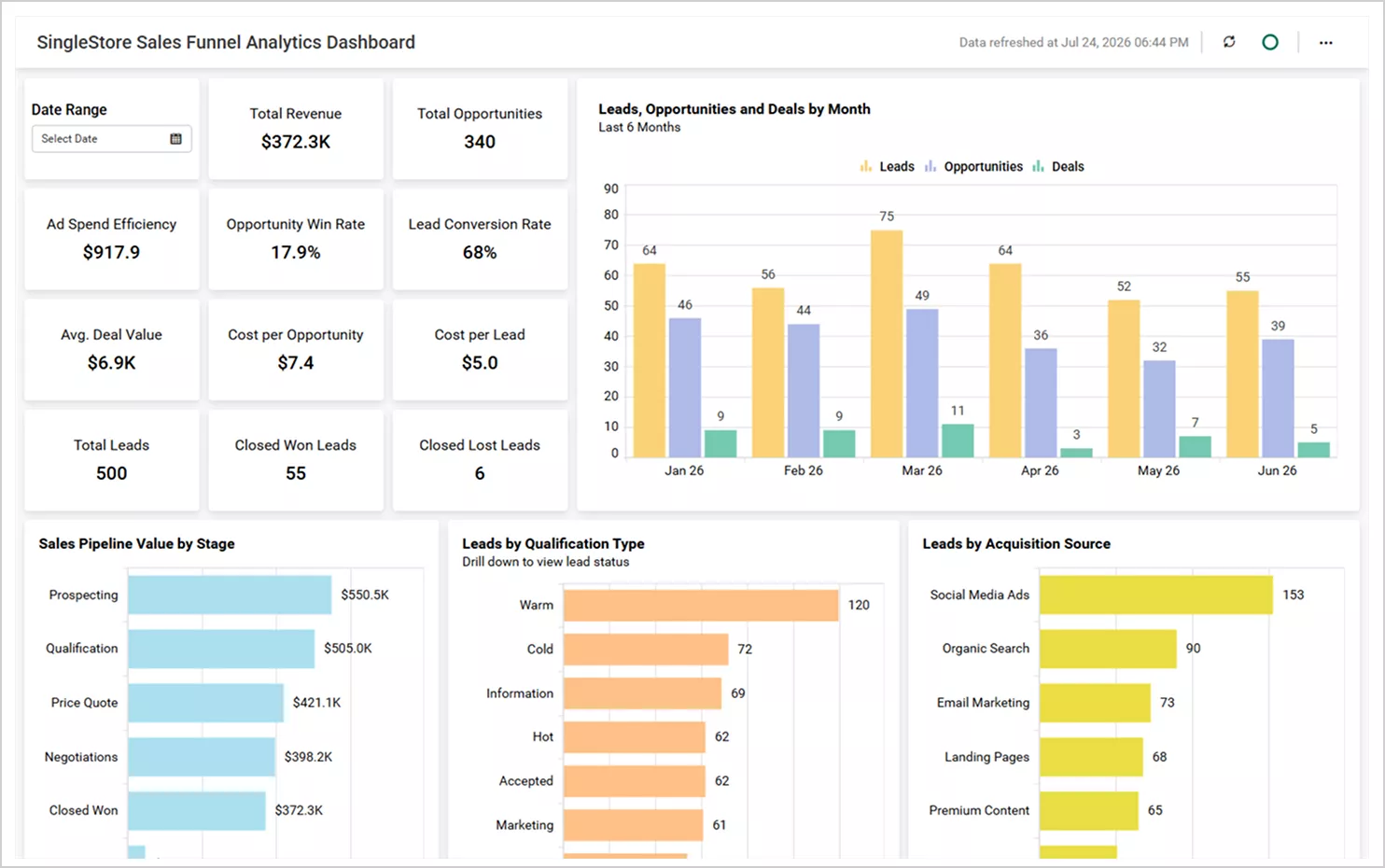Toggle the Leads legend entry

click(x=887, y=167)
